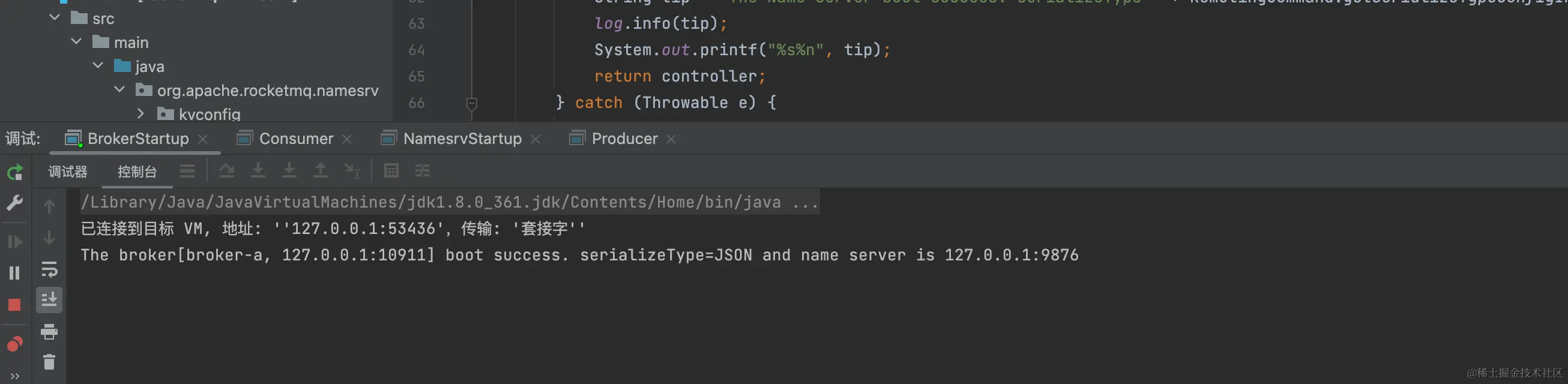The image size is (1568, 384).
Task: Expand the kvconfig package
Action: click(x=140, y=113)
